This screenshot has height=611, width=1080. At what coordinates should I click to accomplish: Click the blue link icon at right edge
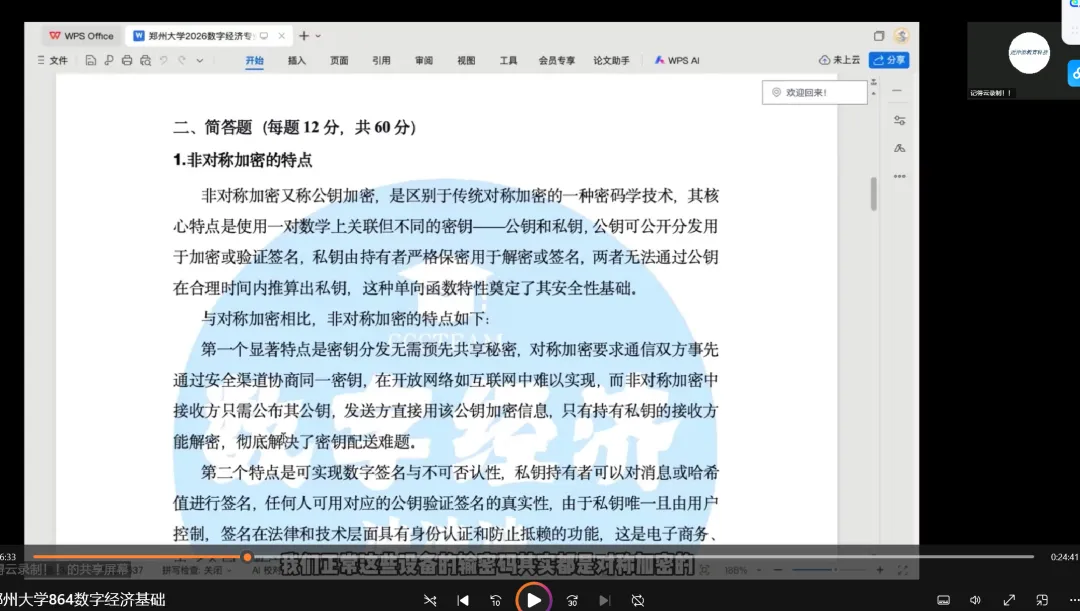pos(1074,73)
